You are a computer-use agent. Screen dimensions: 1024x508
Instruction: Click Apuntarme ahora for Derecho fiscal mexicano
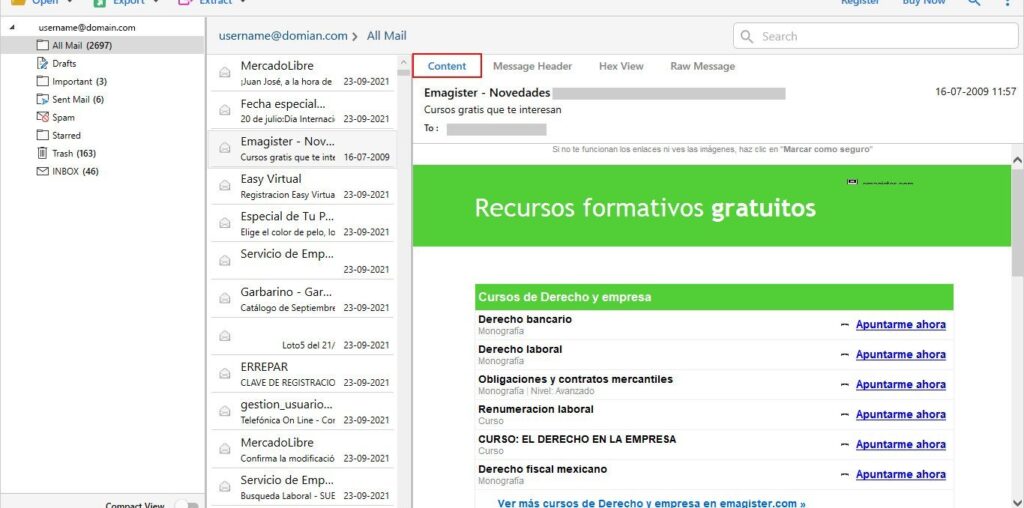(901, 475)
